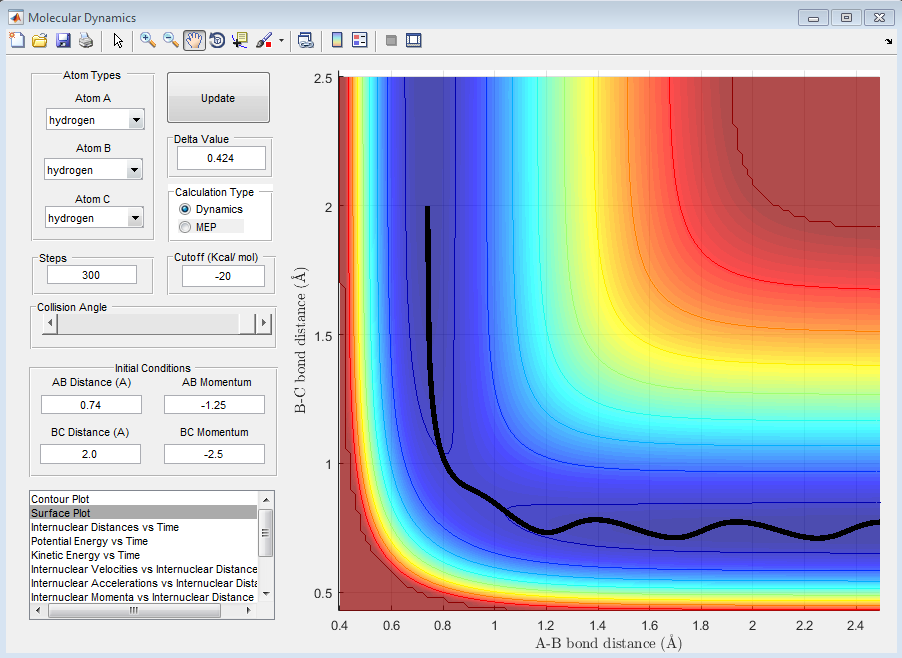Image resolution: width=902 pixels, height=658 pixels.
Task: Toggle the Pan hand tool
Action: pos(194,40)
